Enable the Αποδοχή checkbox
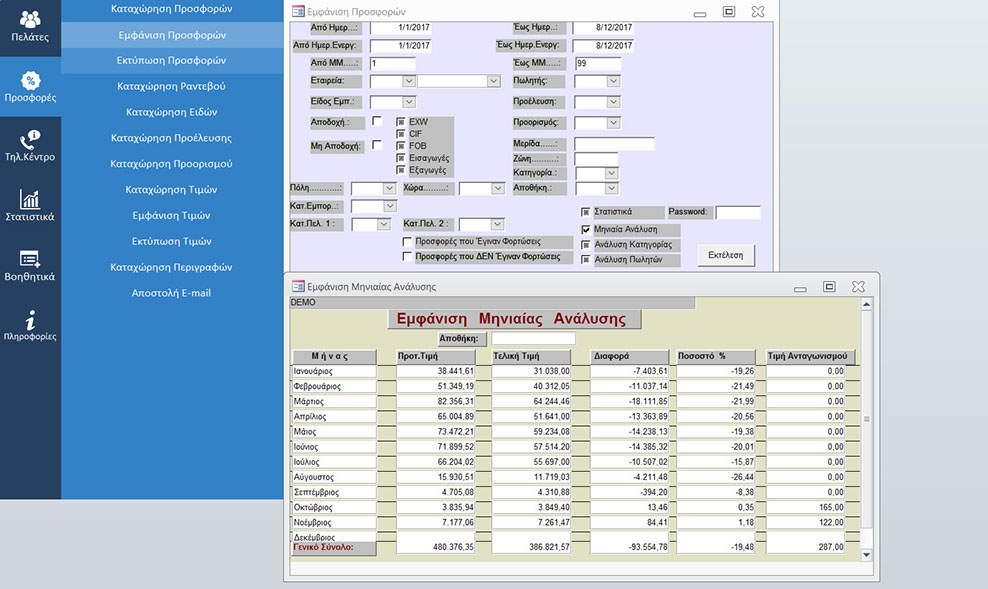 click(377, 121)
